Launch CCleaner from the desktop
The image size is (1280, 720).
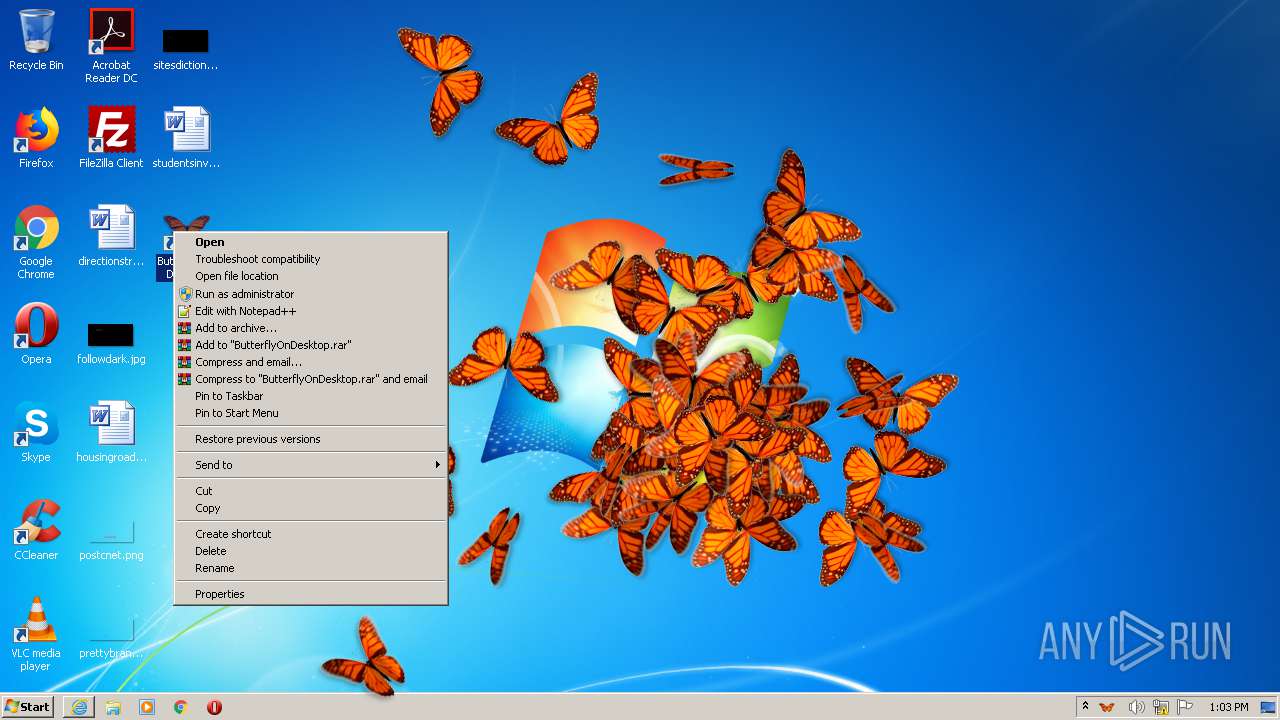(x=36, y=530)
